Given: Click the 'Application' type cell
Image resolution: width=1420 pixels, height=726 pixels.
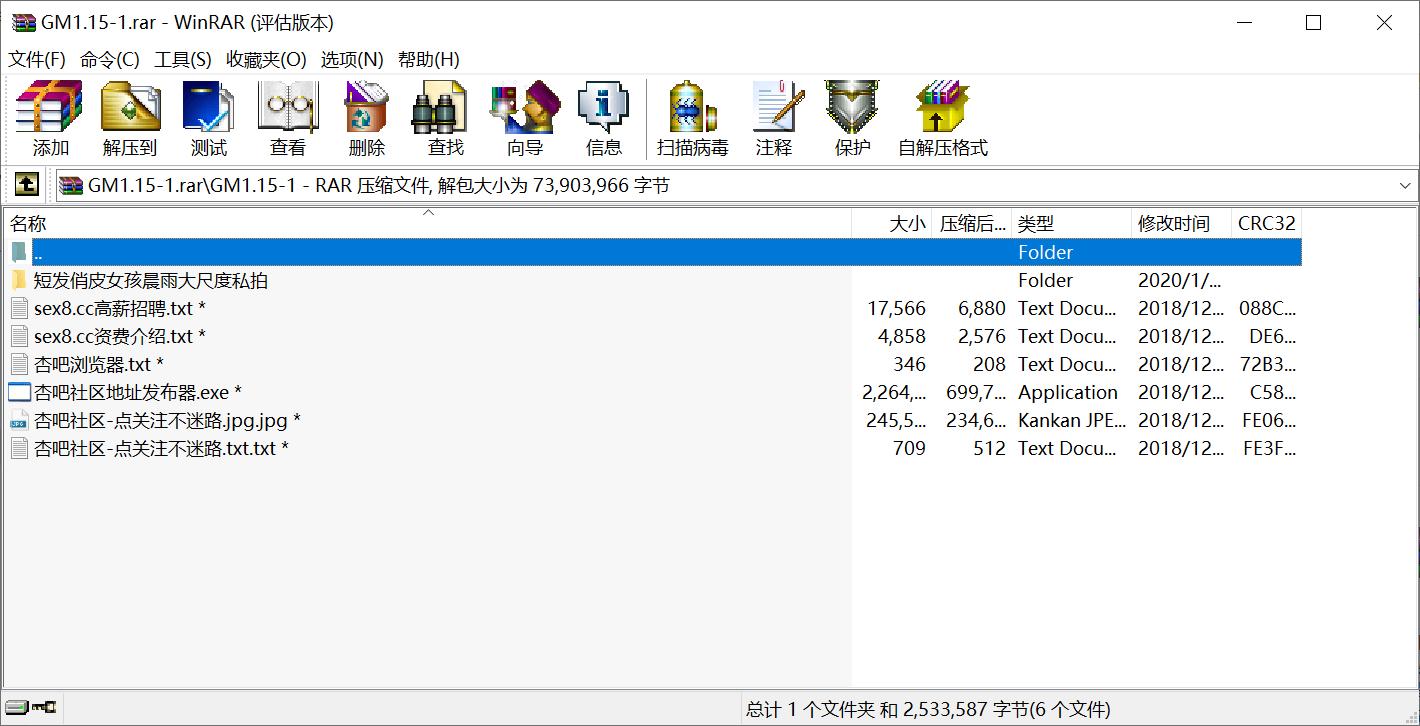Looking at the screenshot, I should (1068, 392).
